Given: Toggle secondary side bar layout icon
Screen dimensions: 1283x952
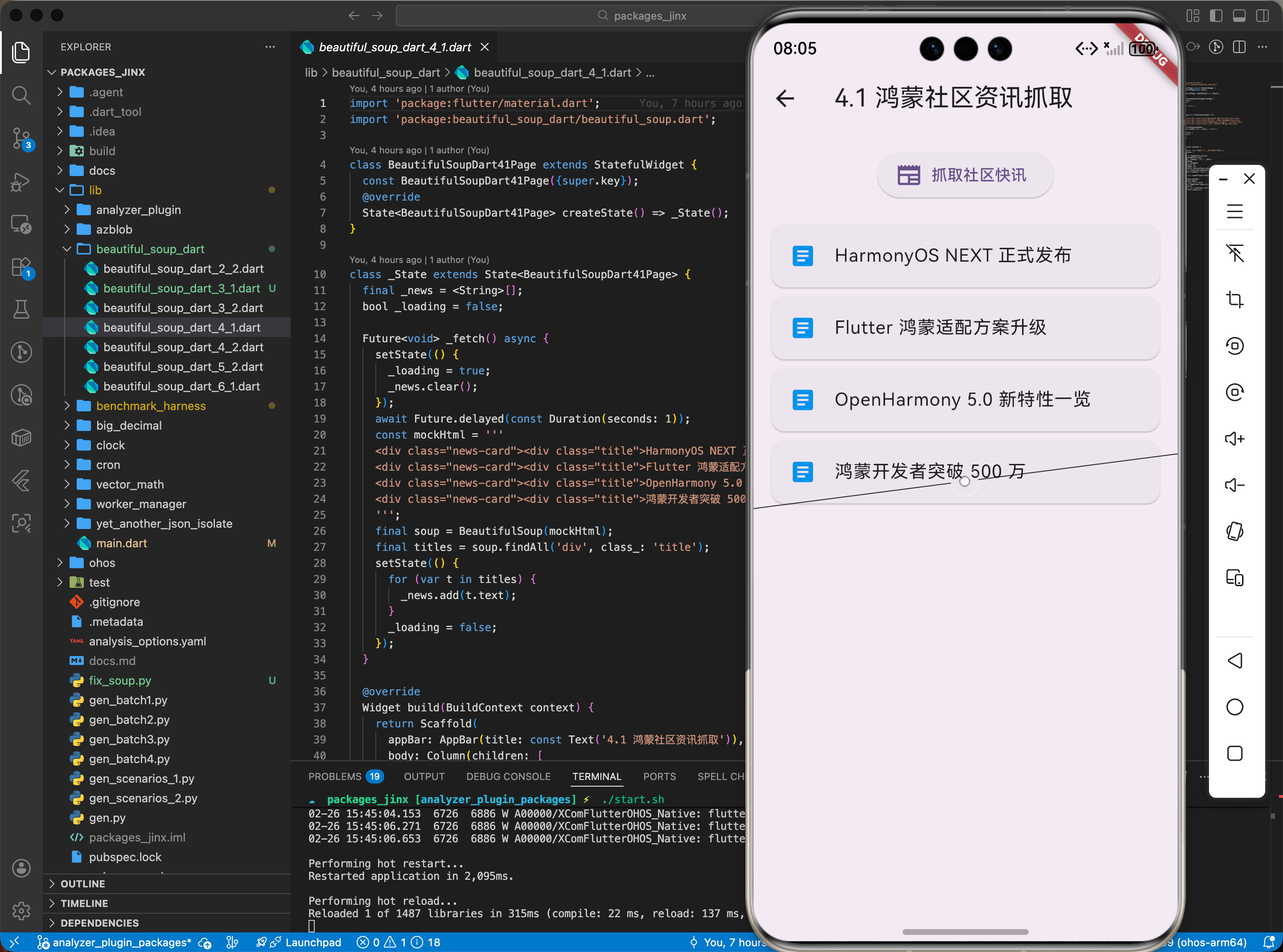Looking at the screenshot, I should click(1262, 16).
